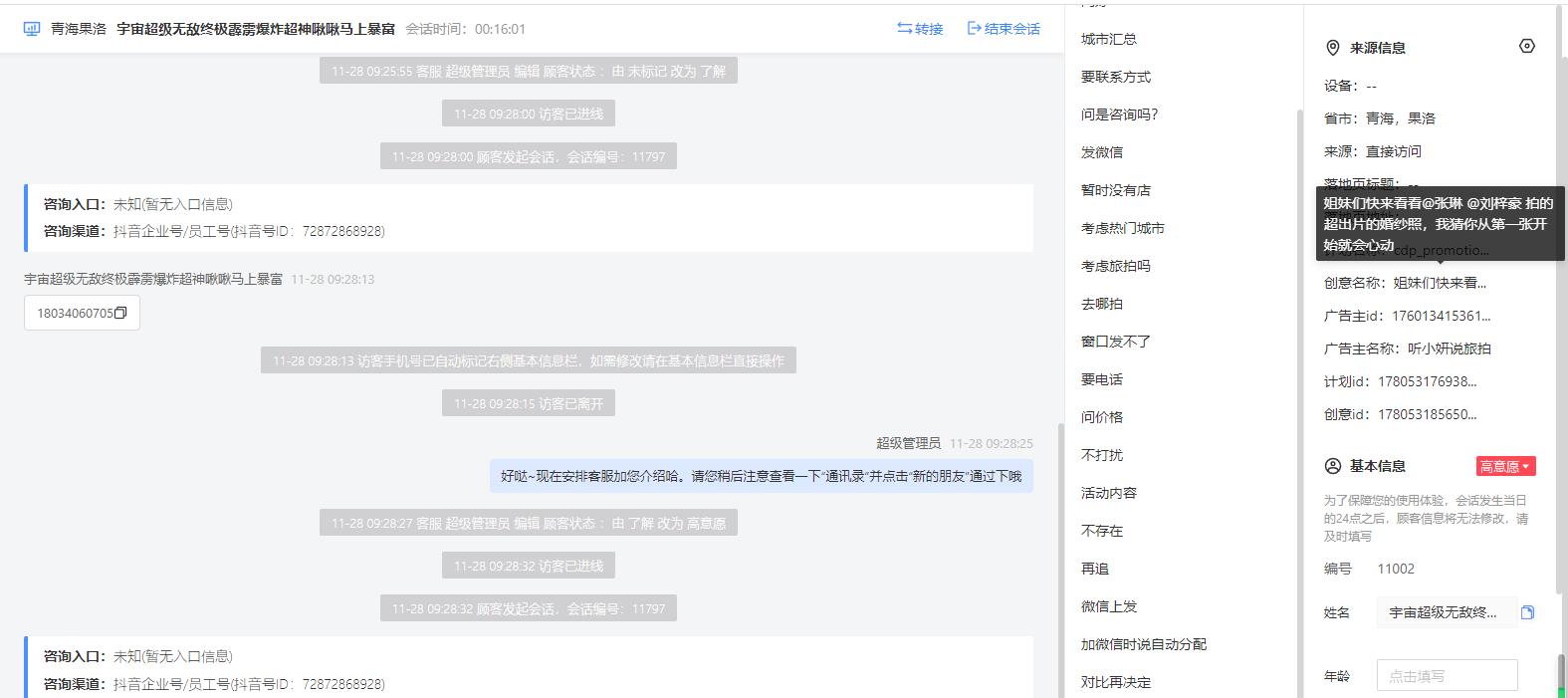Click the monitor icon beside 青海果洛
Viewport: 1568px width, 698px height.
tap(32, 29)
